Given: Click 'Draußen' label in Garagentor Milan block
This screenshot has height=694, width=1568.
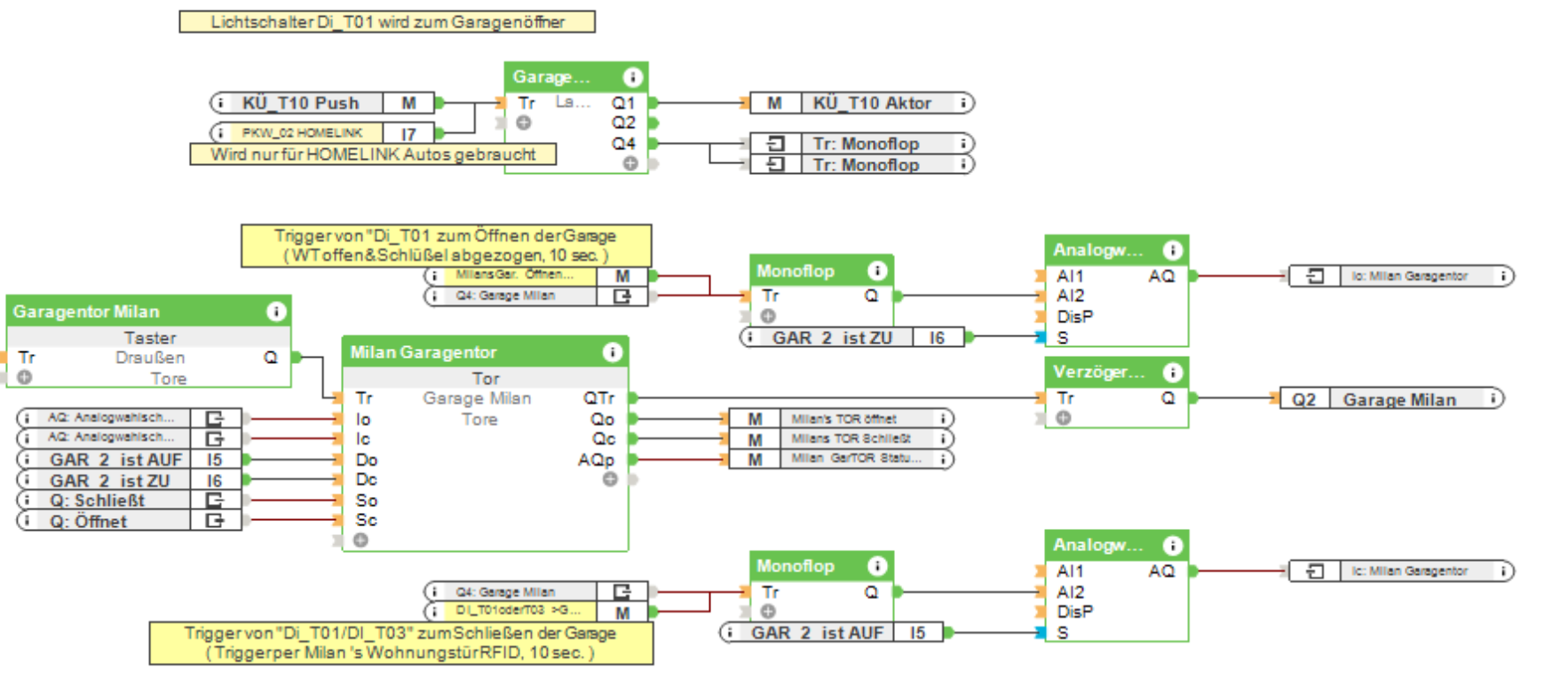Looking at the screenshot, I should (x=150, y=358).
